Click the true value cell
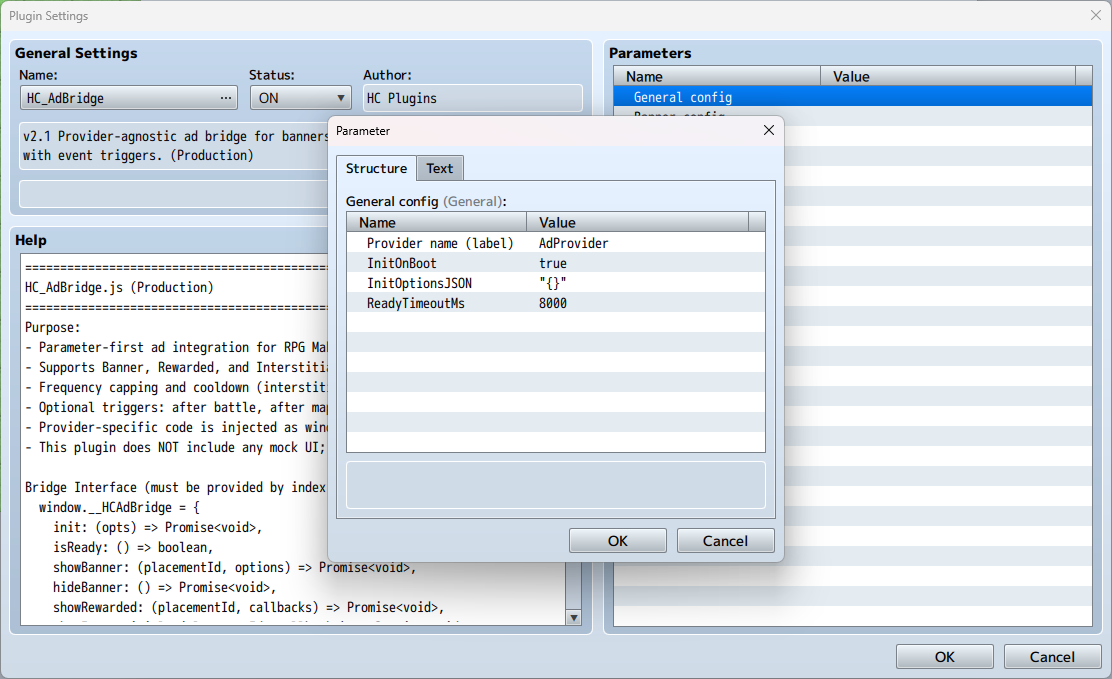Screen dimensions: 1112x679 (x=552, y=263)
